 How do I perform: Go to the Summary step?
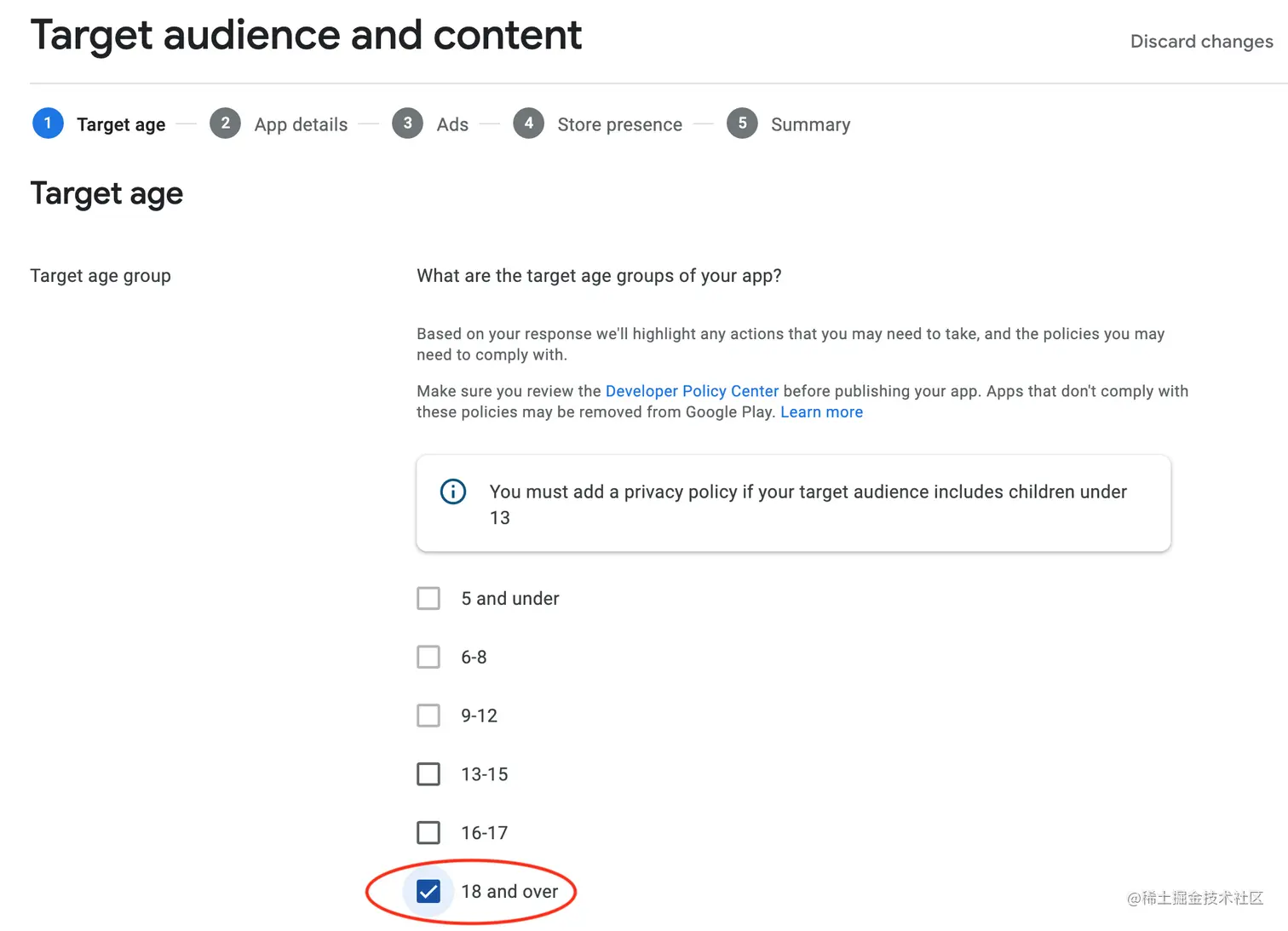tap(810, 124)
